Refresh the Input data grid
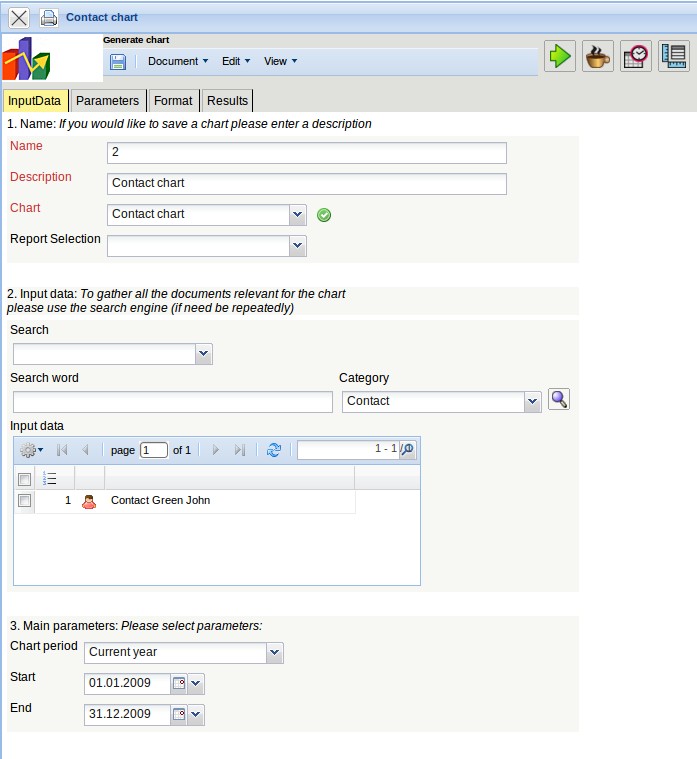The width and height of the screenshot is (697, 759). (274, 451)
